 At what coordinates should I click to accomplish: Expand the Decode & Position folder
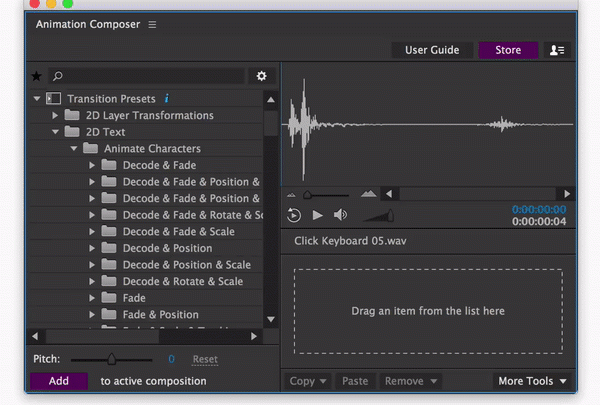(92, 248)
